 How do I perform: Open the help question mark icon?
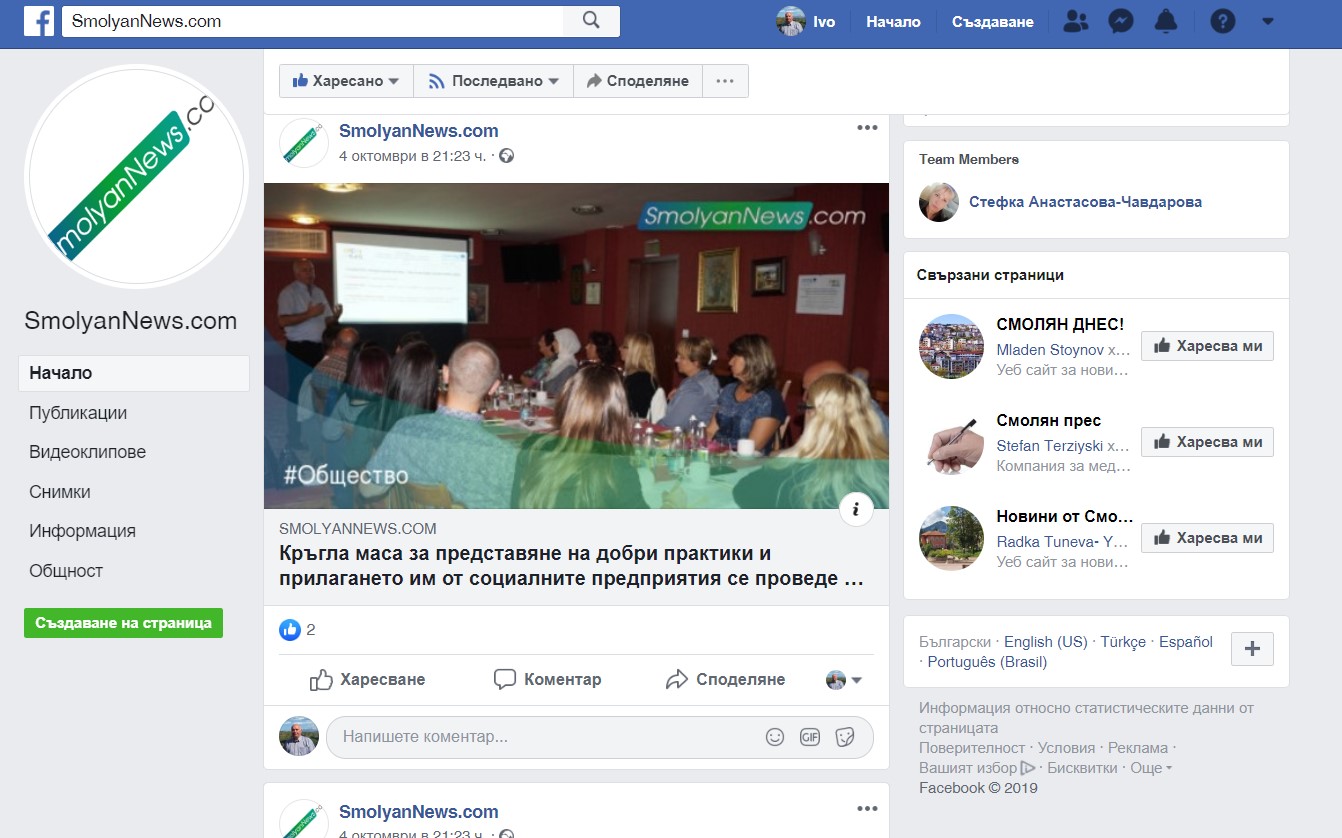point(1222,21)
